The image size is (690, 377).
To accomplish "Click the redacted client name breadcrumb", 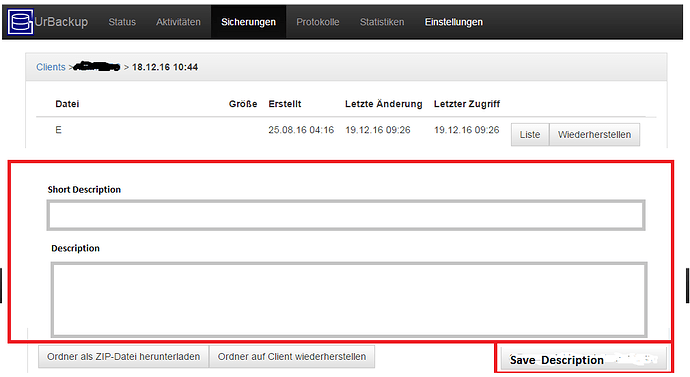I will pos(96,67).
